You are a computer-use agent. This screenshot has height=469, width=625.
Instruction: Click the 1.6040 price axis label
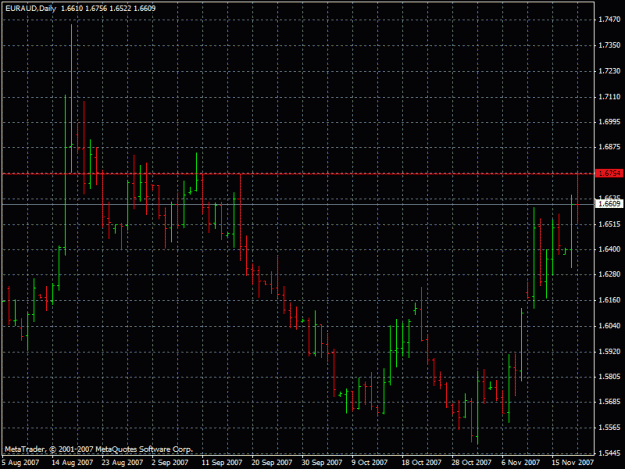tap(609, 326)
